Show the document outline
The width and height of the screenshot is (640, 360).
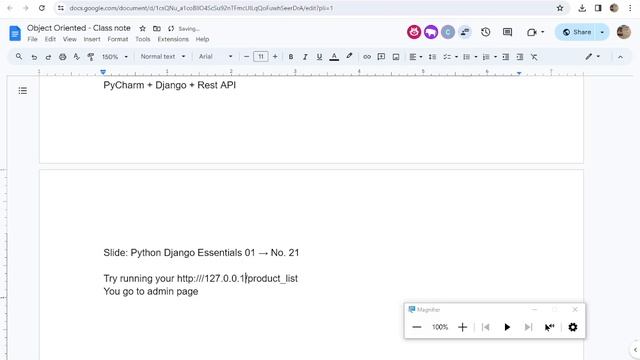click(x=23, y=91)
